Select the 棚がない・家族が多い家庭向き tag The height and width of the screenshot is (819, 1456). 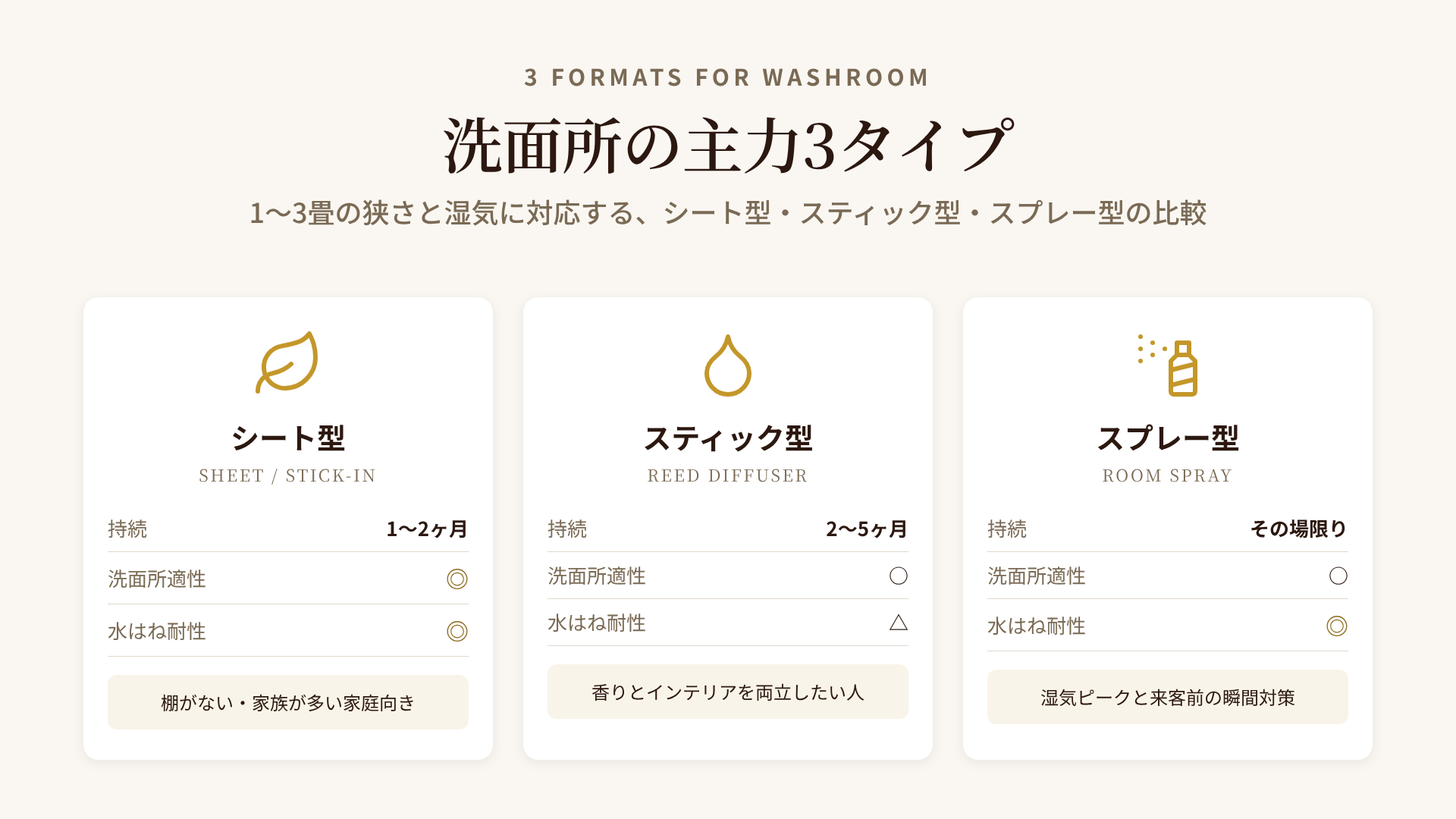(288, 703)
